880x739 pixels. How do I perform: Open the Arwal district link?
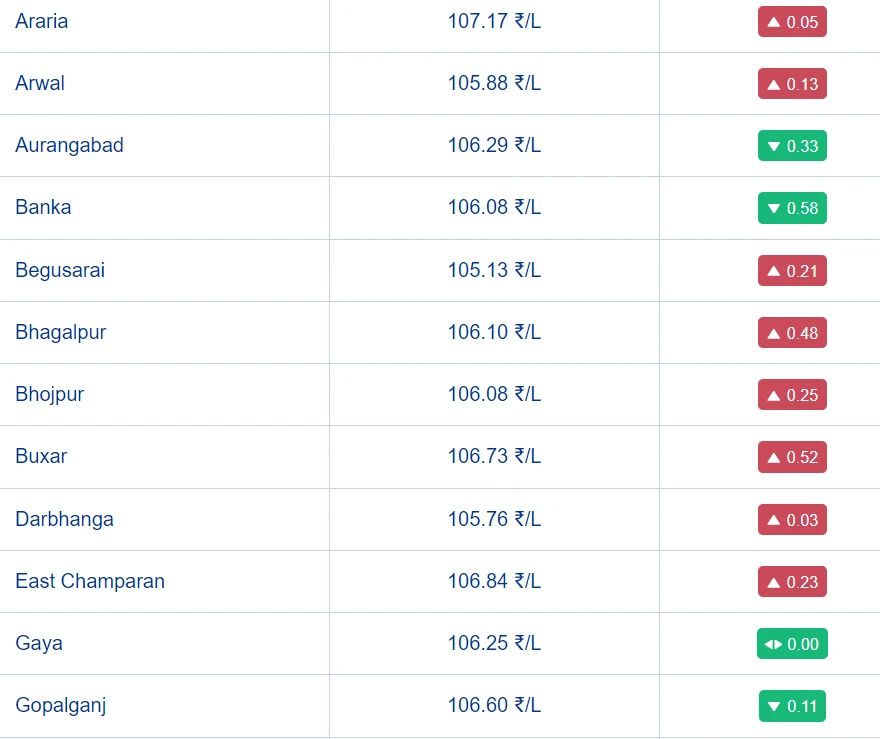tap(40, 83)
